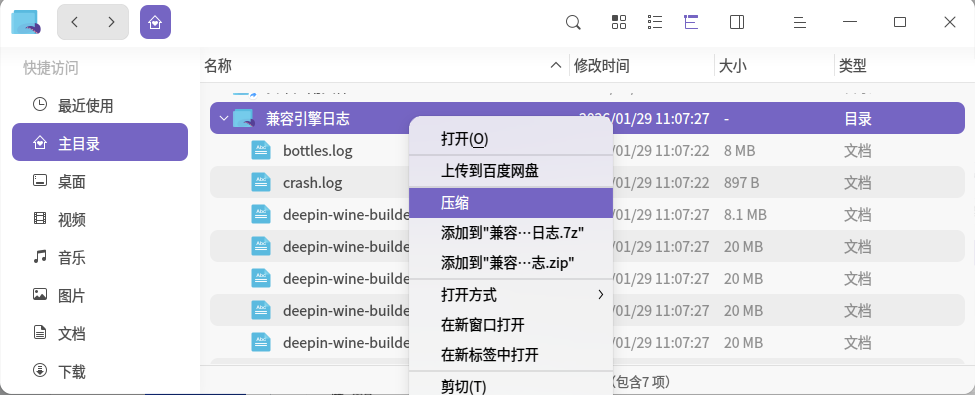The height and width of the screenshot is (395, 975).
Task: Switch to icon grid view
Action: tap(619, 22)
